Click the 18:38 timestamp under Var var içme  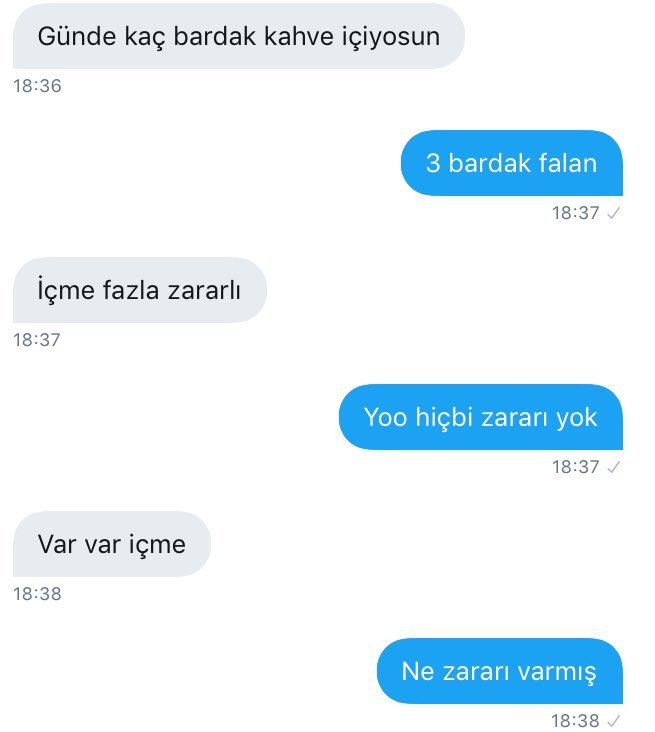37,594
